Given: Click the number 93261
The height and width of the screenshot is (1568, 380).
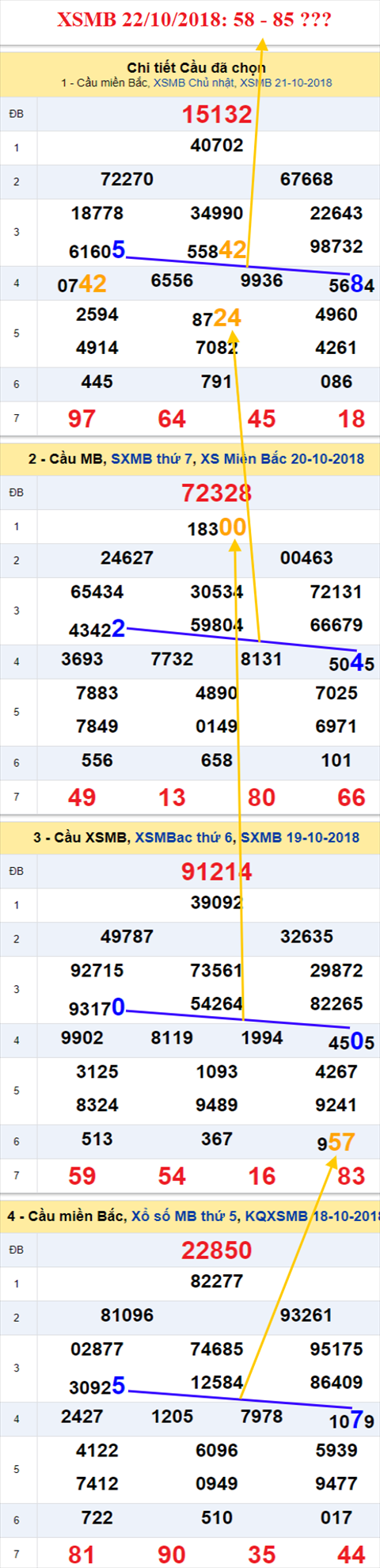Looking at the screenshot, I should 306,1315.
